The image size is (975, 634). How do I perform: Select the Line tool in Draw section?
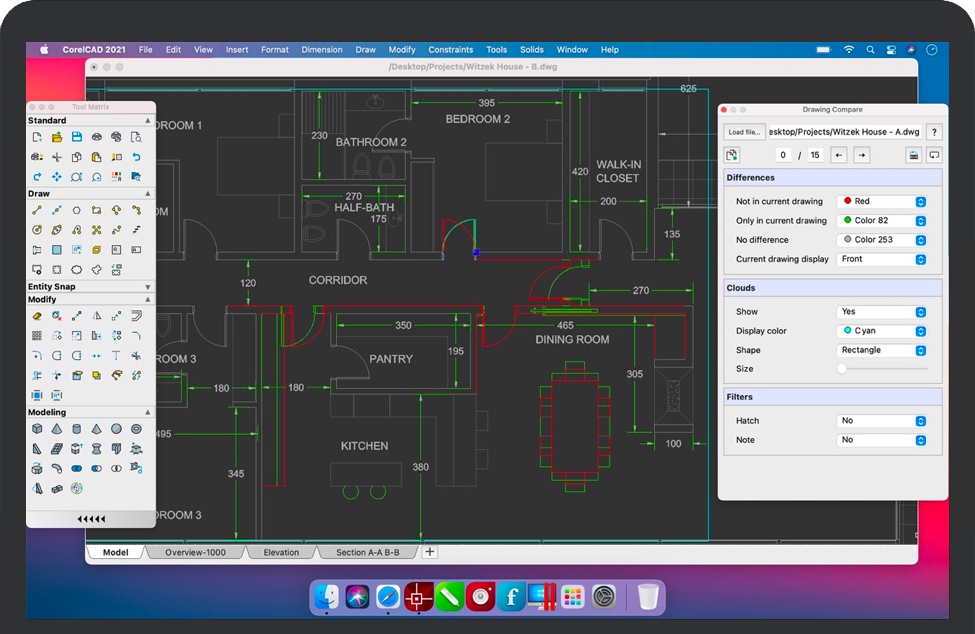[x=36, y=211]
